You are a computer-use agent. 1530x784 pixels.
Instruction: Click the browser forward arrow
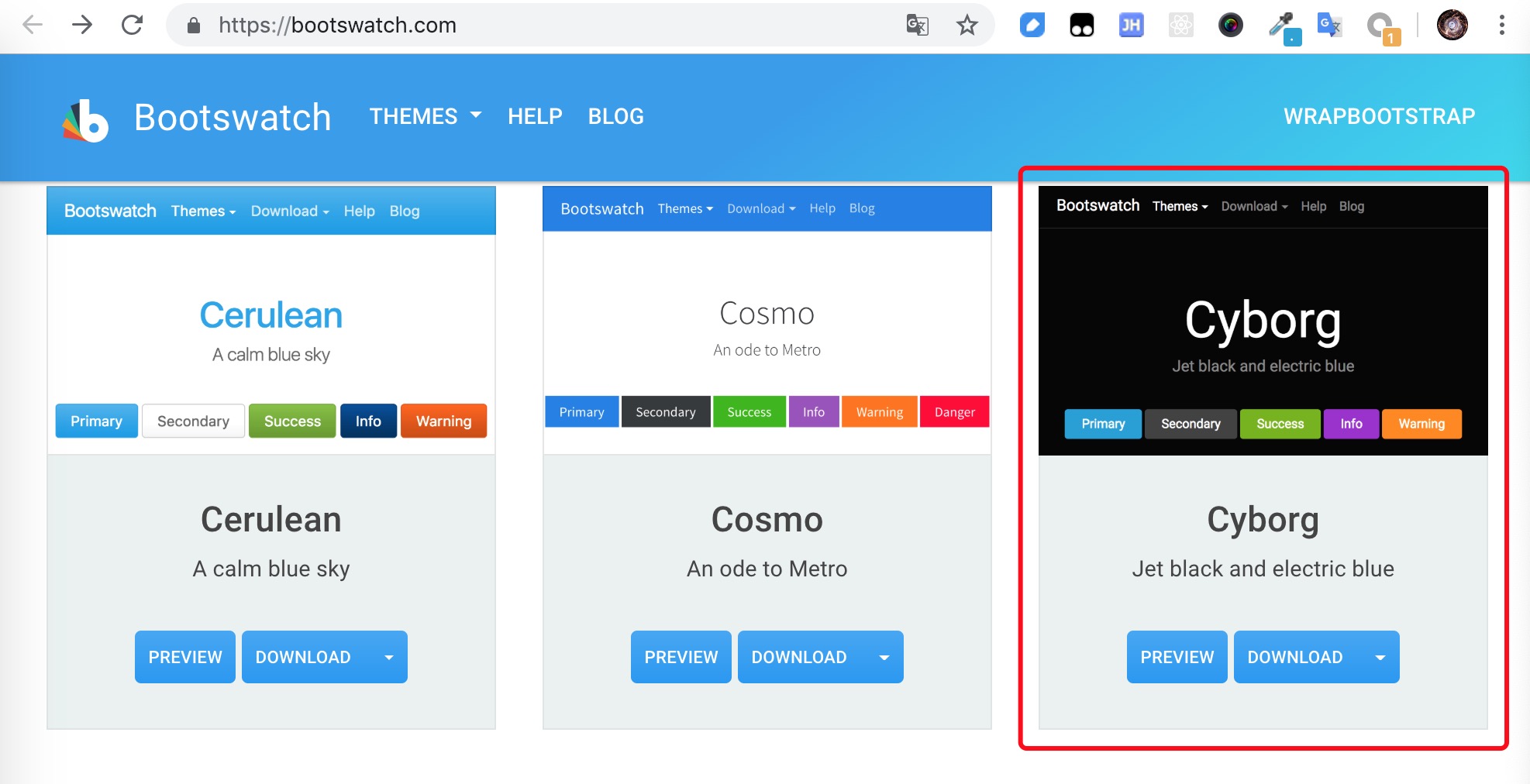click(82, 26)
